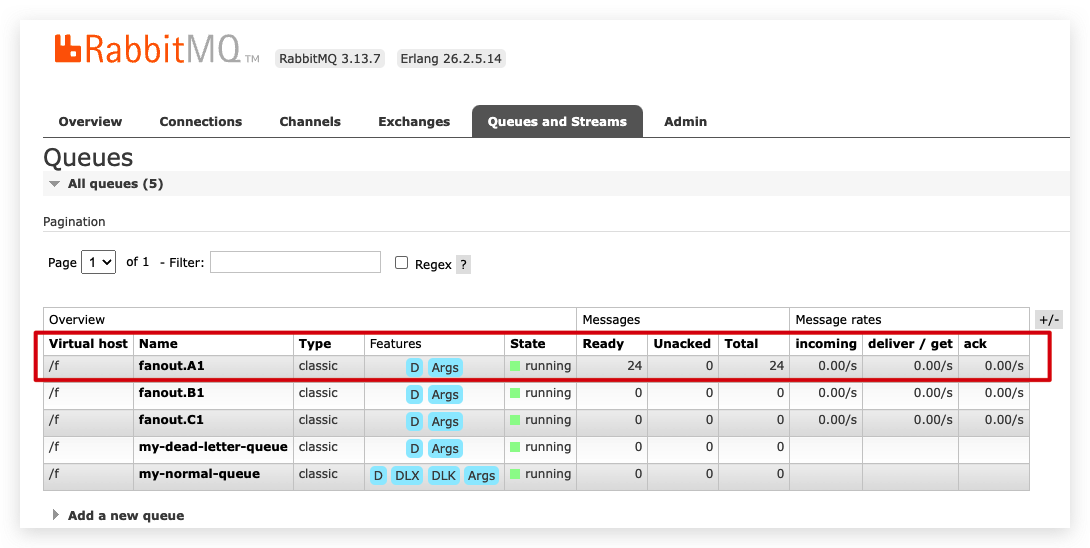Image resolution: width=1090 pixels, height=548 pixels.
Task: Click the Erlang 26.2.5.14 version label
Action: click(x=450, y=58)
